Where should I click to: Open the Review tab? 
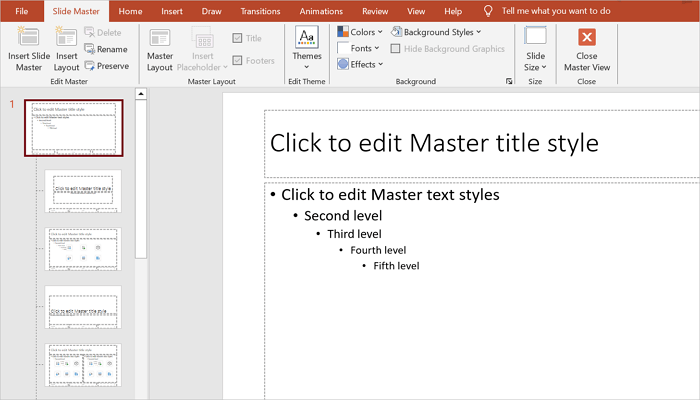(x=375, y=11)
